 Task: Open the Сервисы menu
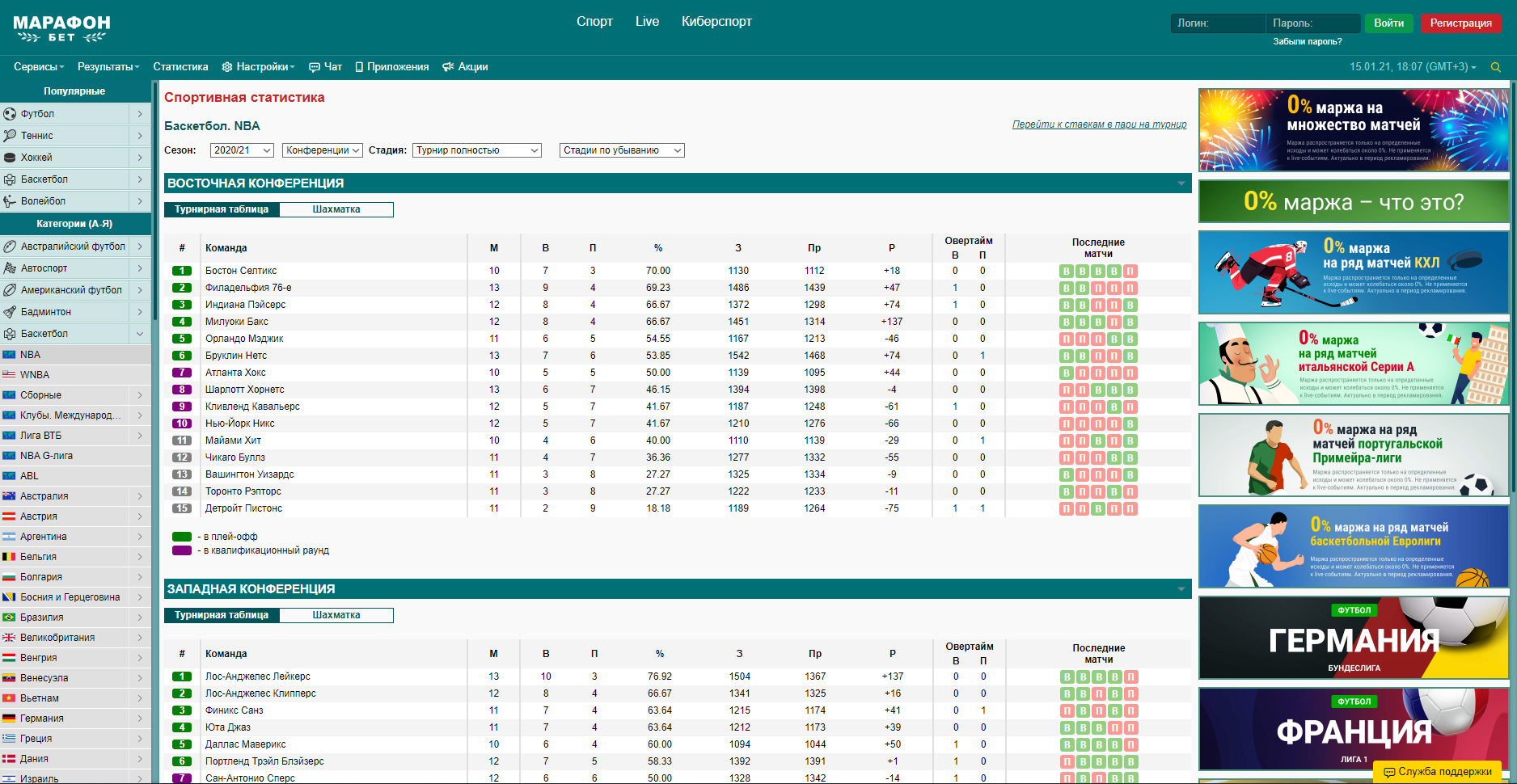coord(39,67)
